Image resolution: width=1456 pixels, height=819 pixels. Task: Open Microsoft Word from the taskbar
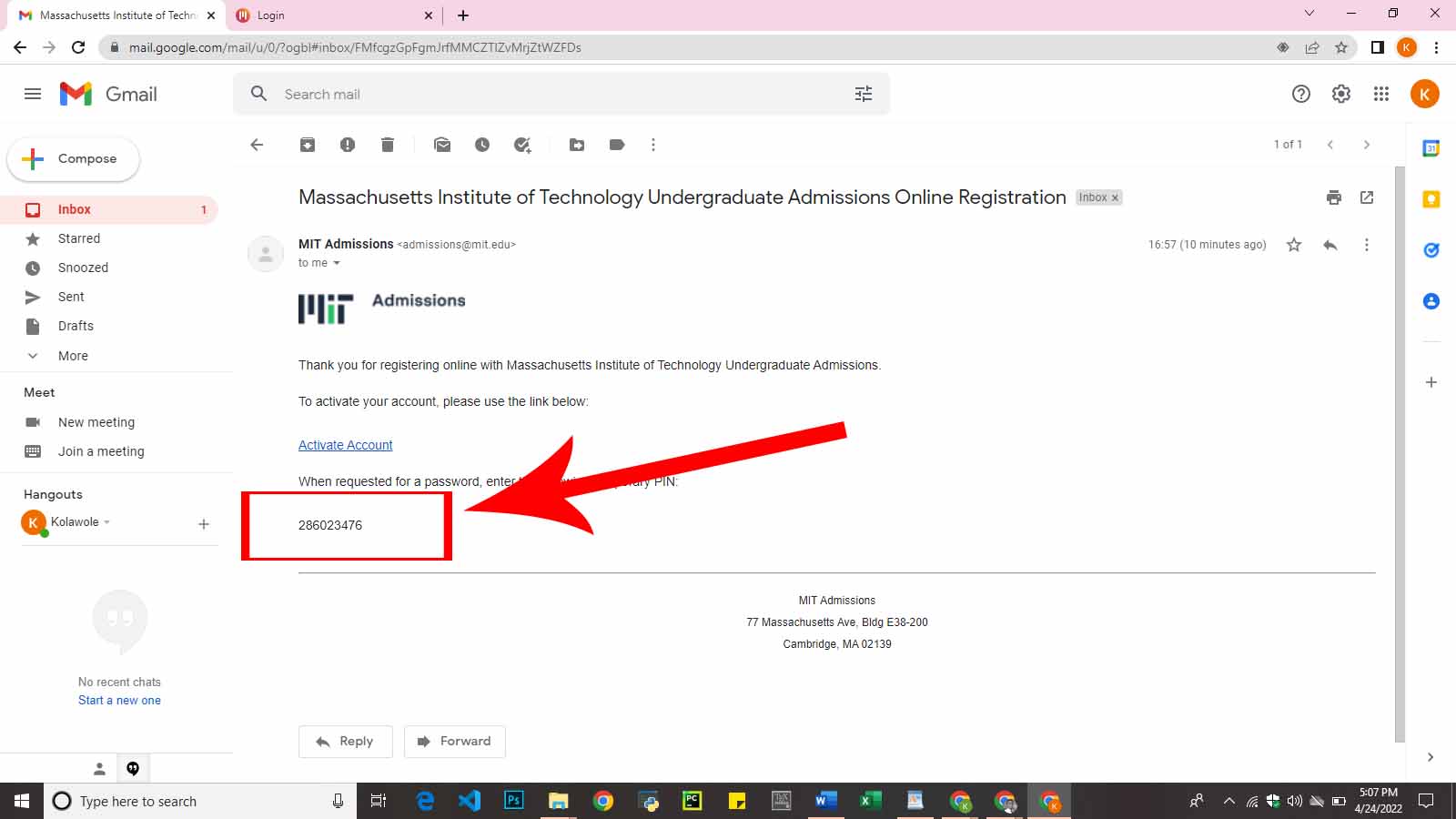(824, 801)
